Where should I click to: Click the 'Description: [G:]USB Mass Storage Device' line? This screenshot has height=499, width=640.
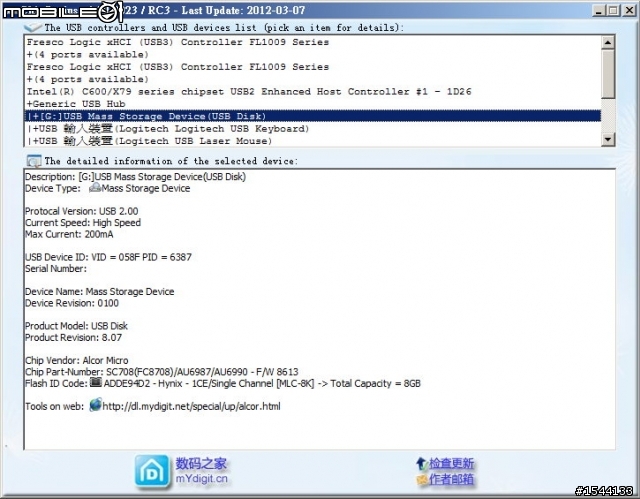point(136,177)
